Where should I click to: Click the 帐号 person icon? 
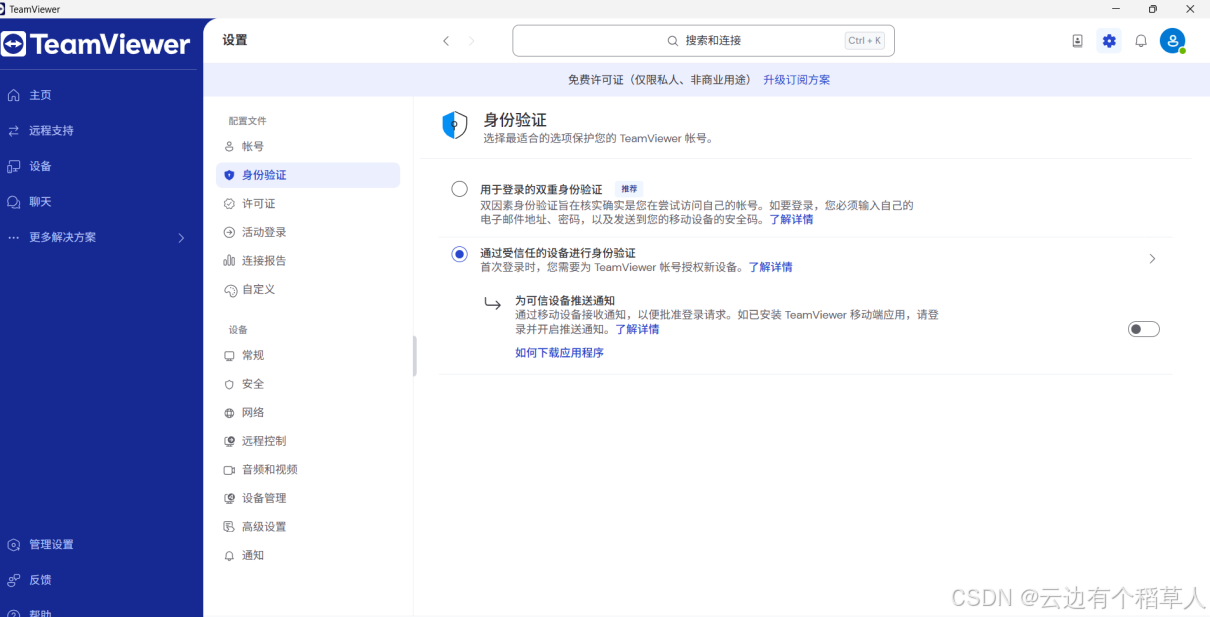coord(229,146)
